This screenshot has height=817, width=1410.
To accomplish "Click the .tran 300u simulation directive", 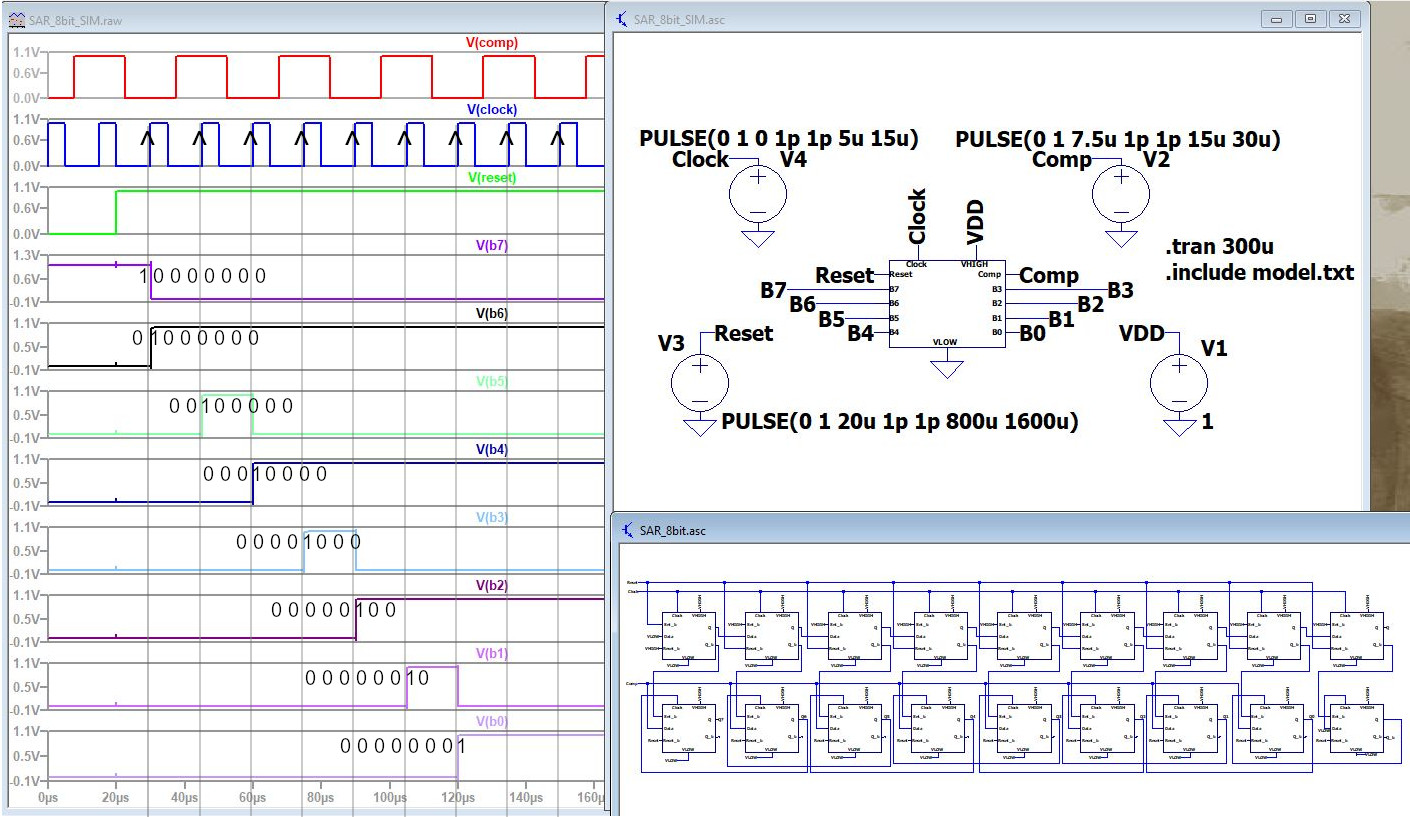I will coord(1219,248).
